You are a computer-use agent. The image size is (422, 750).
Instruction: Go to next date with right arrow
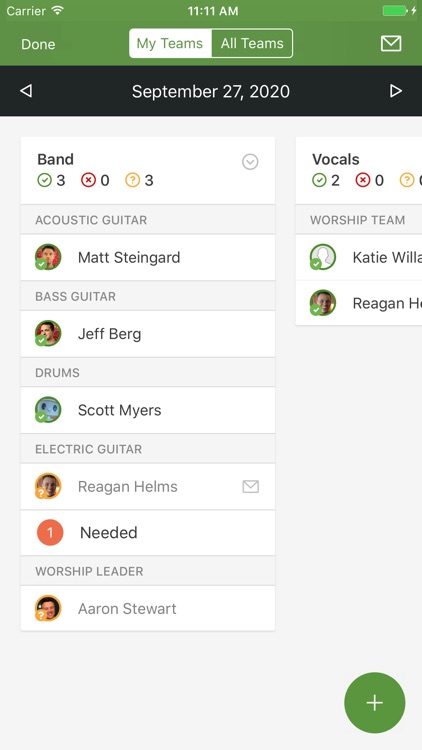pos(396,91)
